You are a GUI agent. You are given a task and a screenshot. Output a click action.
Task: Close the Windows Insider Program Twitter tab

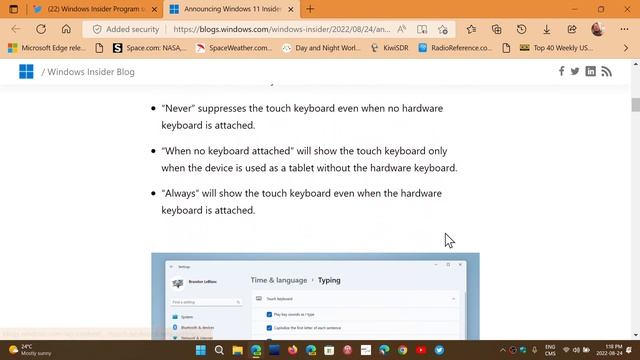point(154,9)
